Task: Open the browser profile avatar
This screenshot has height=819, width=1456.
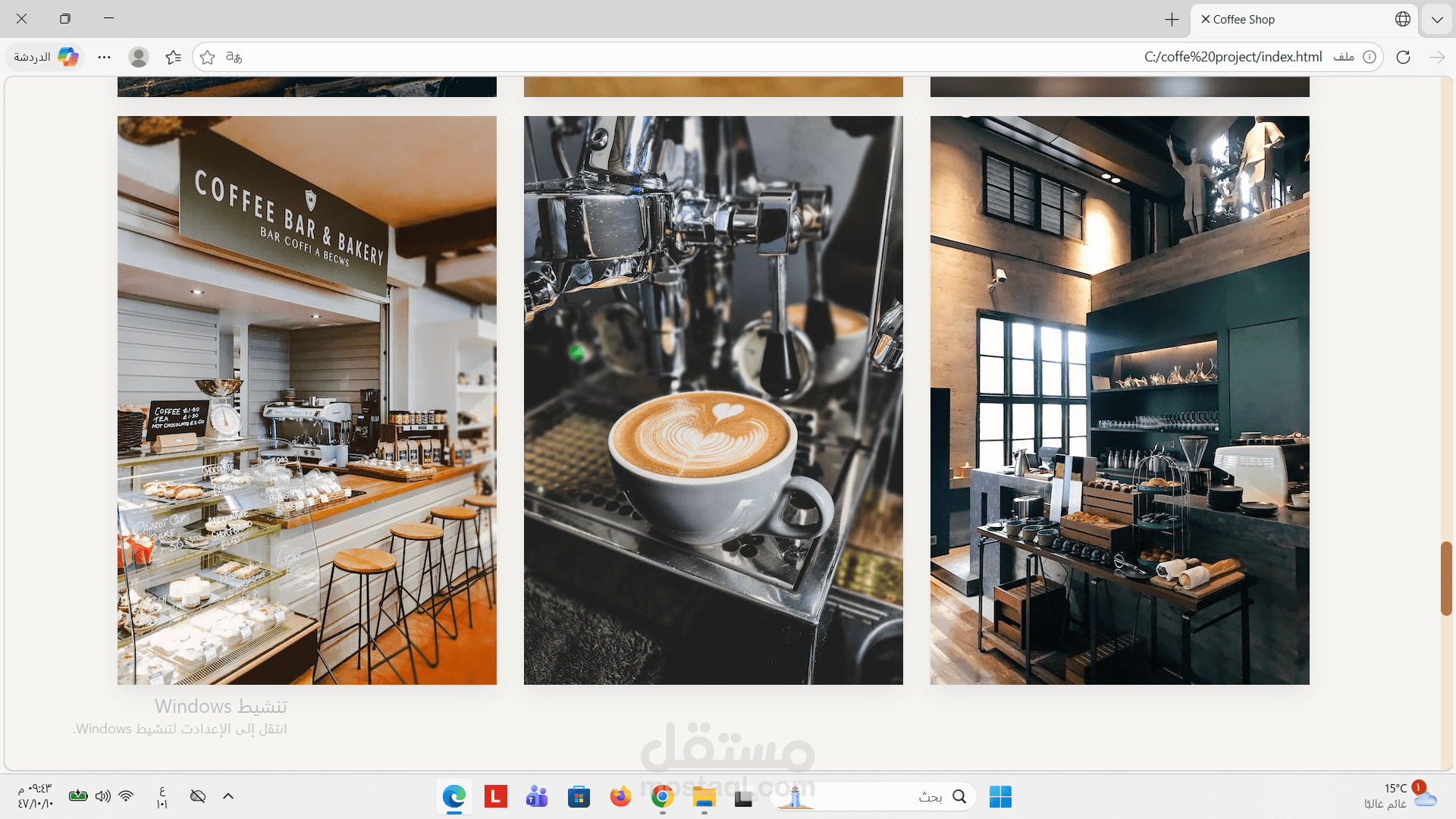Action: point(138,57)
